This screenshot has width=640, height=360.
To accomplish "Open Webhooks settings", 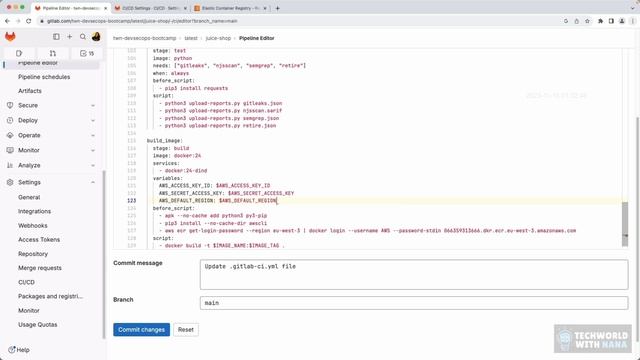I will pyautogui.click(x=33, y=225).
